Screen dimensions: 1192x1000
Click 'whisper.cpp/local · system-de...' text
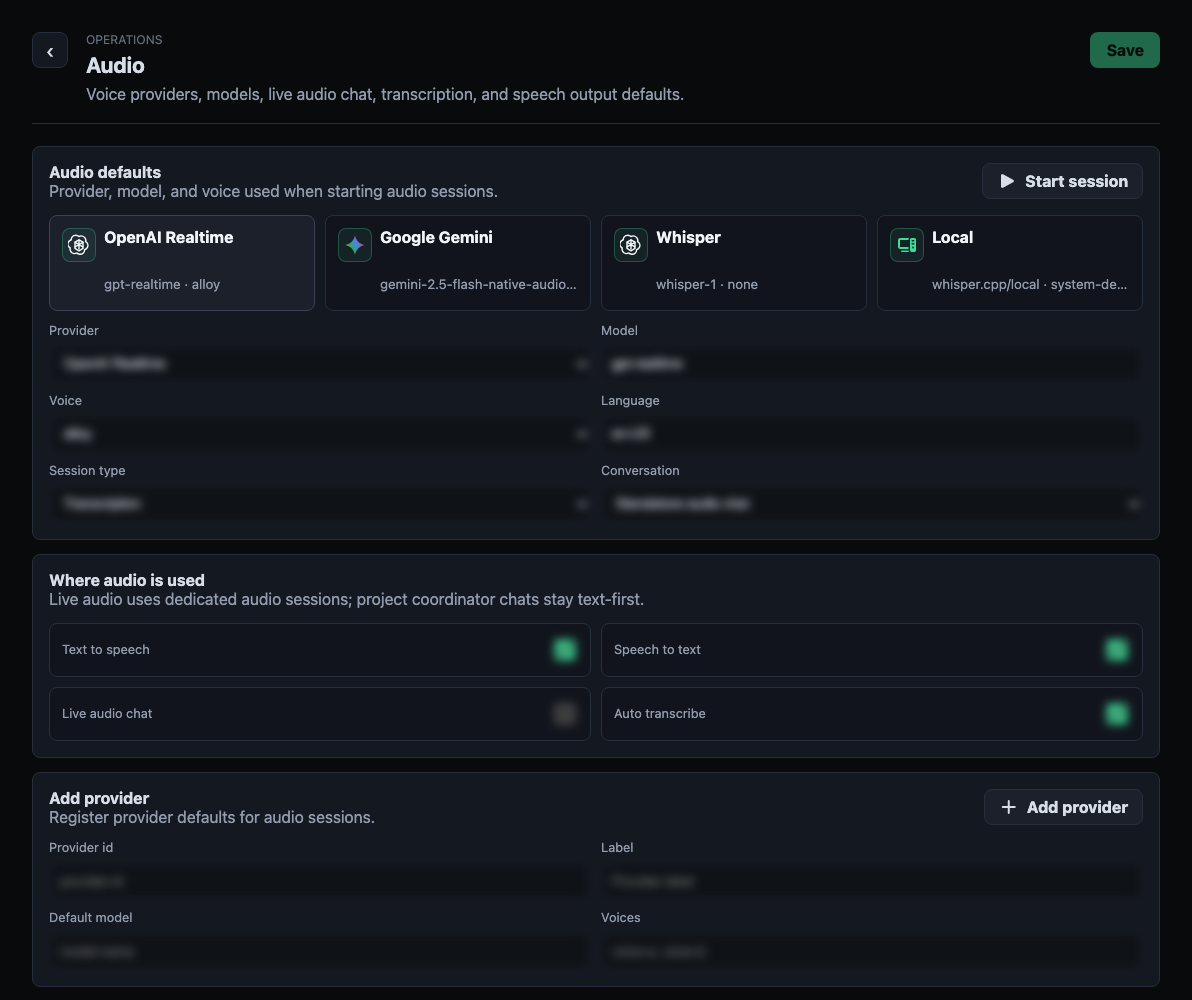[x=1029, y=284]
